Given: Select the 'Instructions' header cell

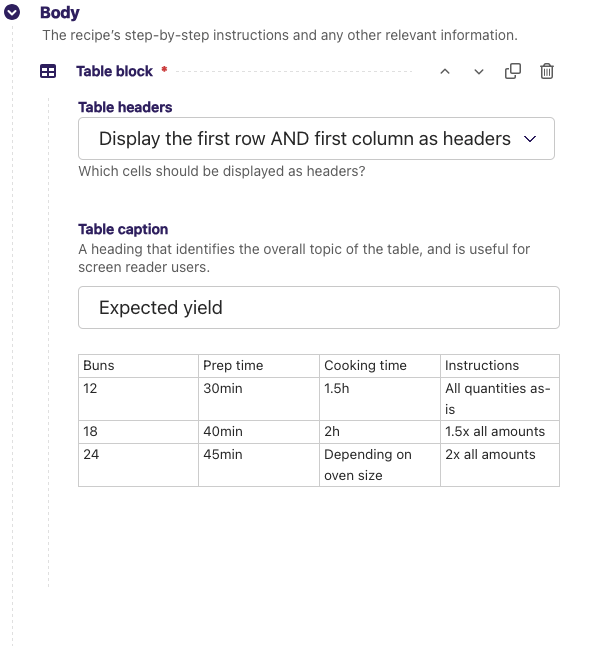Looking at the screenshot, I should click(x=499, y=366).
